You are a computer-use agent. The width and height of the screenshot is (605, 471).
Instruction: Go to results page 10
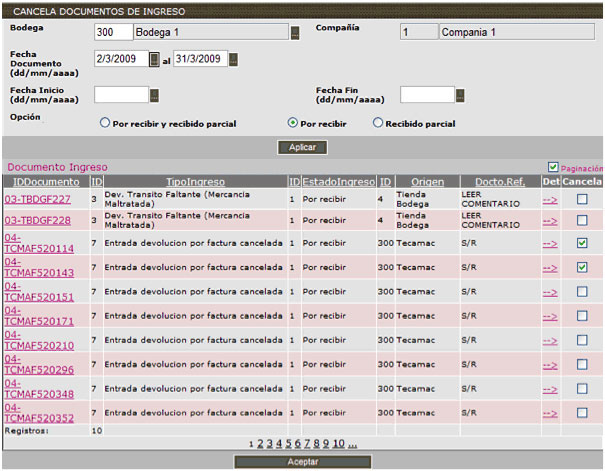(338, 444)
